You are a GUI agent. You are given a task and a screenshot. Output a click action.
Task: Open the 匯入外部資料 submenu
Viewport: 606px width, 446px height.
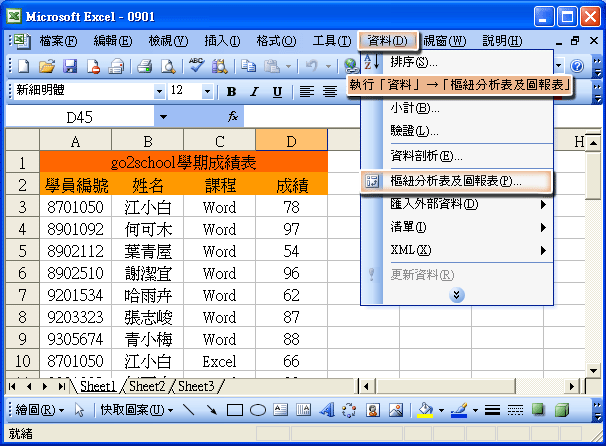pyautogui.click(x=456, y=204)
